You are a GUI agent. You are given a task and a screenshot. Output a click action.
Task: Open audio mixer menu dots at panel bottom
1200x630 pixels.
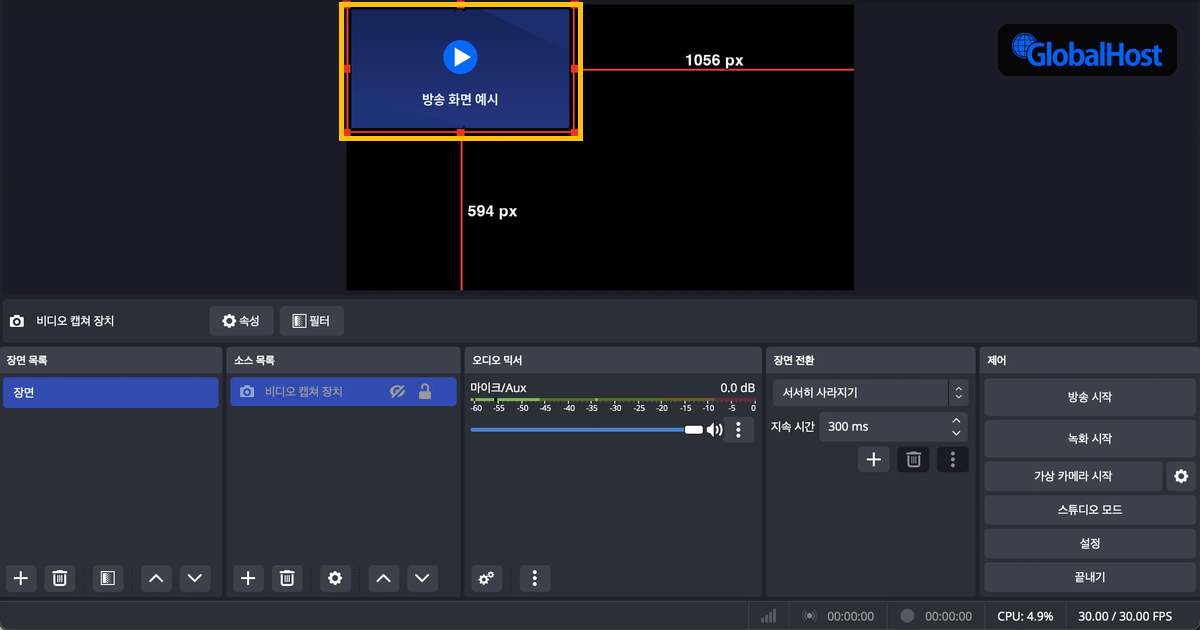[x=535, y=578]
